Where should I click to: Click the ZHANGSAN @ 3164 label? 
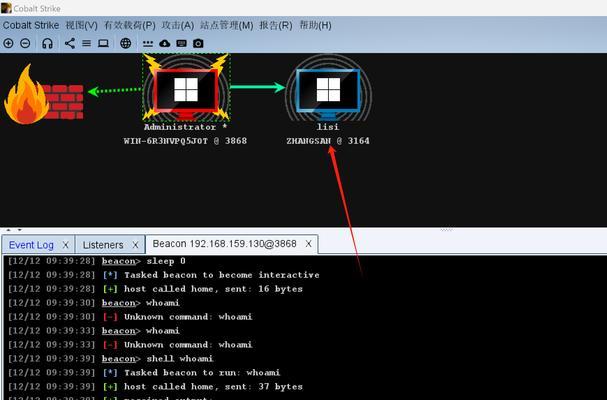pos(328,141)
